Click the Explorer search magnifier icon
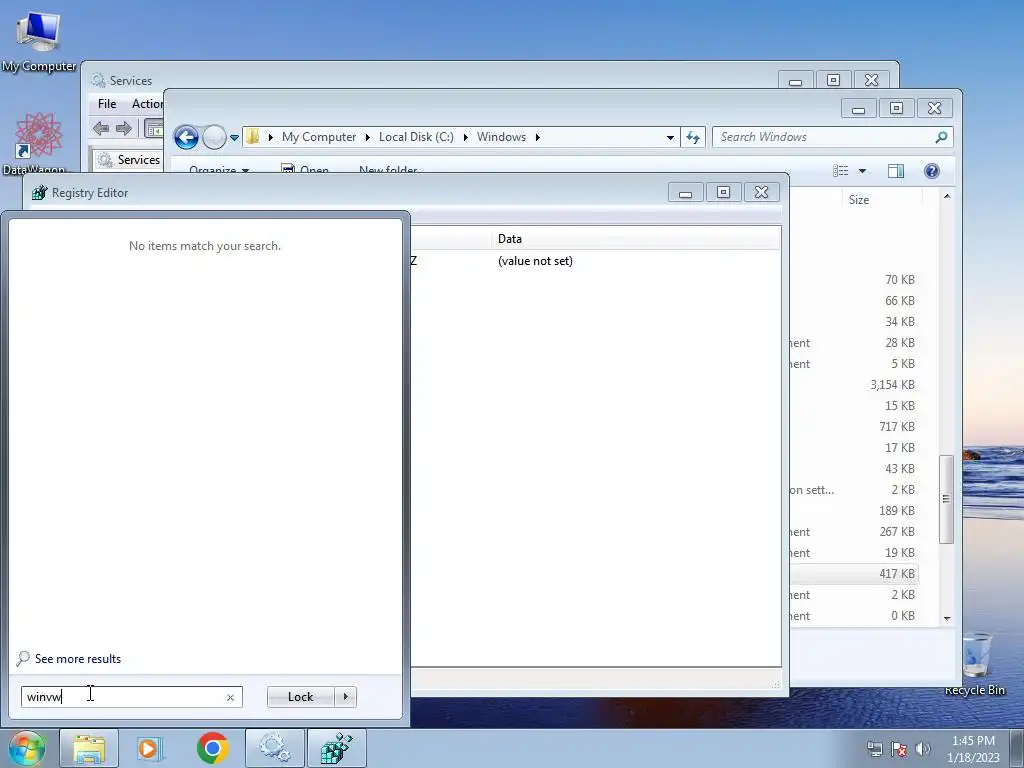This screenshot has width=1024, height=768. [941, 137]
